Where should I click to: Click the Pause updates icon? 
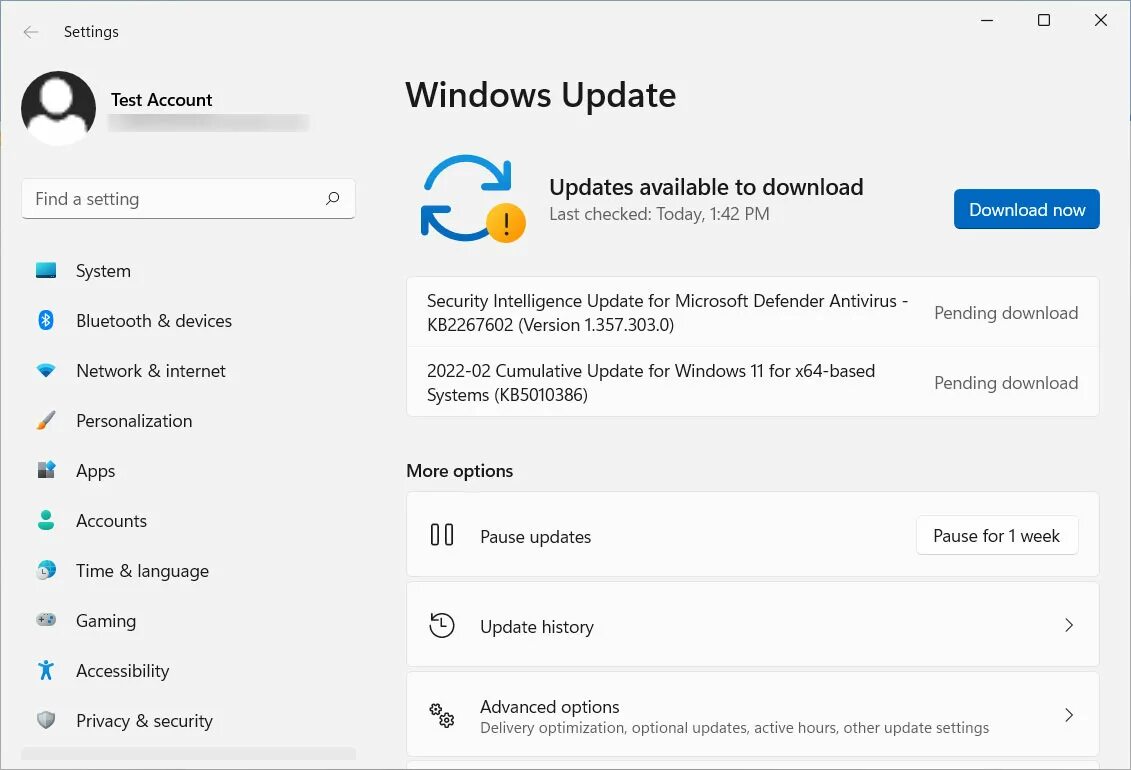point(441,535)
